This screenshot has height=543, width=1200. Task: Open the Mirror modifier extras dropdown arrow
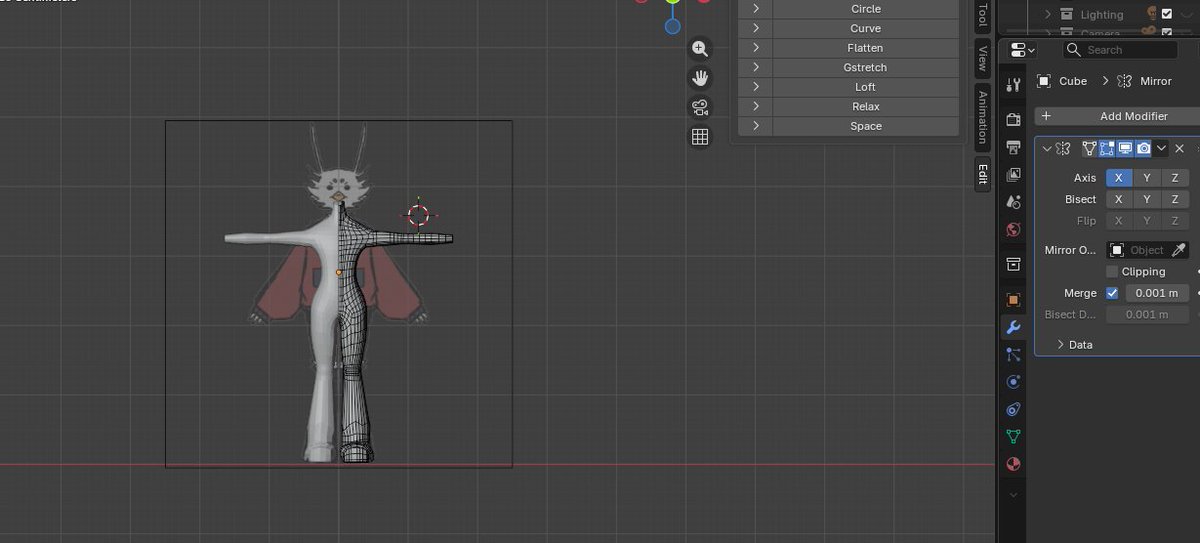[1161, 148]
